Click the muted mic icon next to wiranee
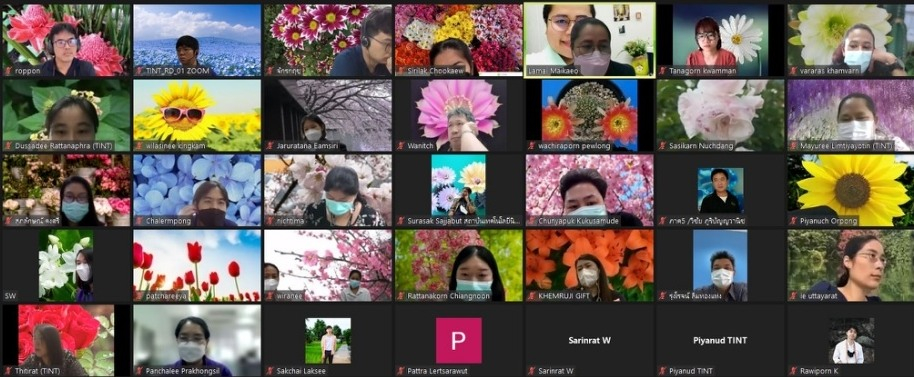Viewport: 914px width, 377px height. 270,296
